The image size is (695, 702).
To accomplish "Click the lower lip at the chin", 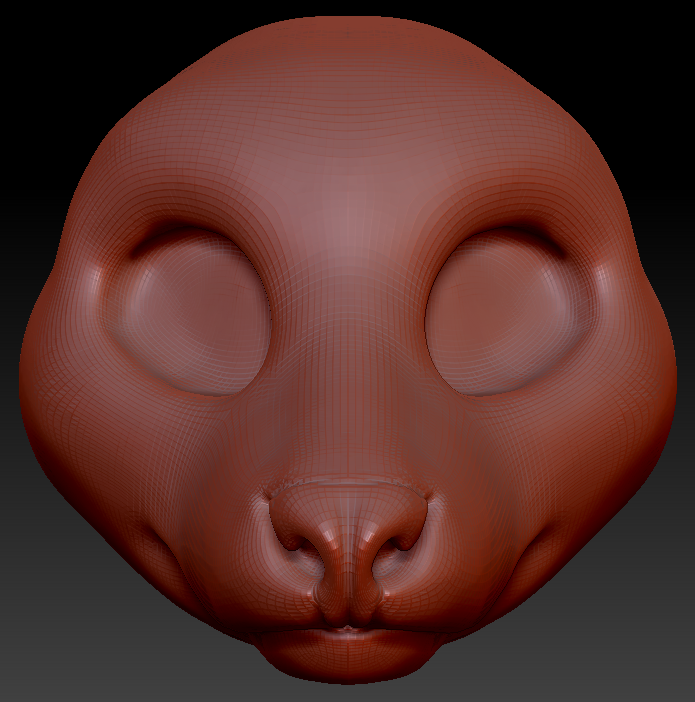I will click(x=348, y=655).
